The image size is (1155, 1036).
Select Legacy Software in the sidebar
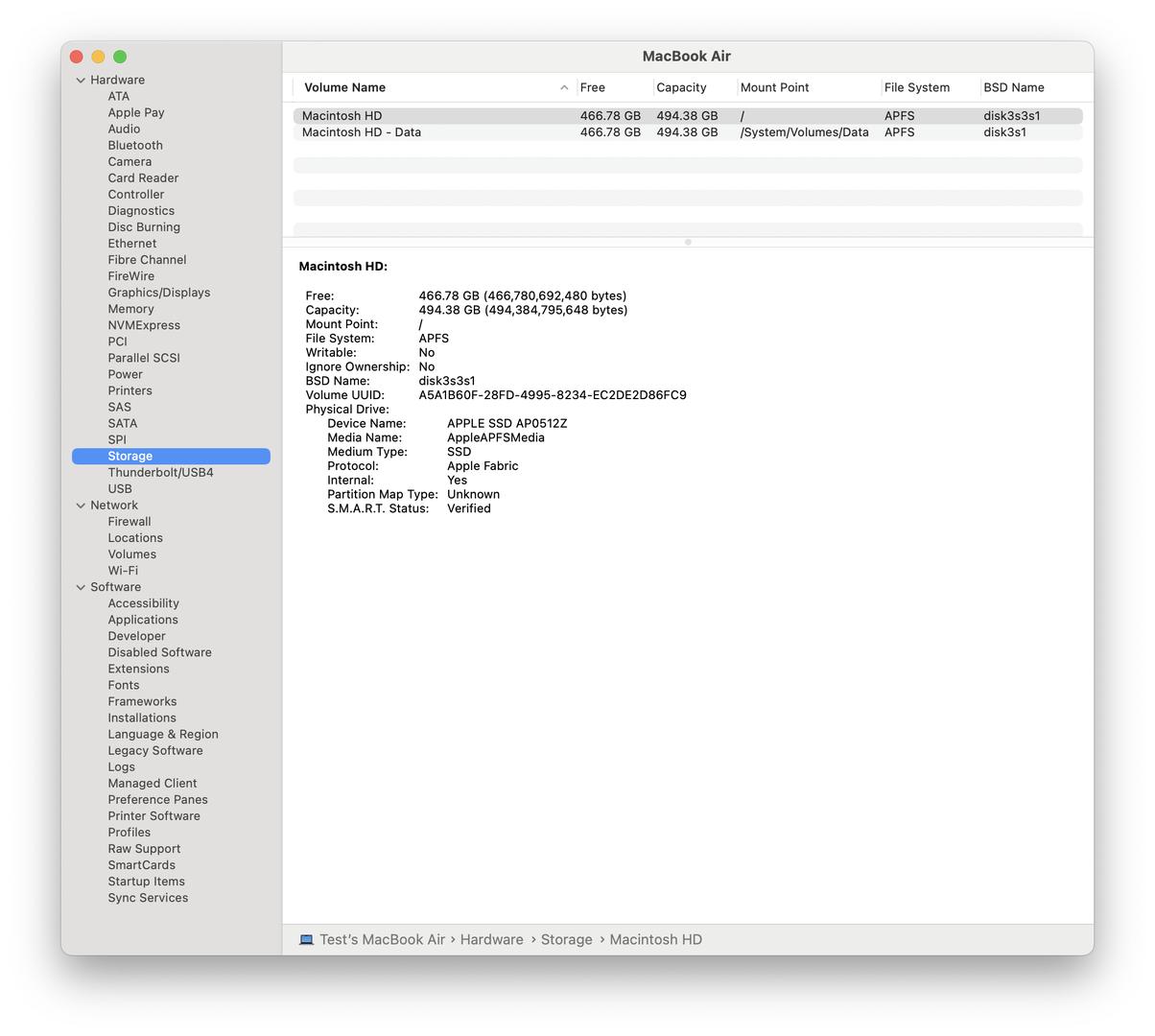(x=155, y=750)
